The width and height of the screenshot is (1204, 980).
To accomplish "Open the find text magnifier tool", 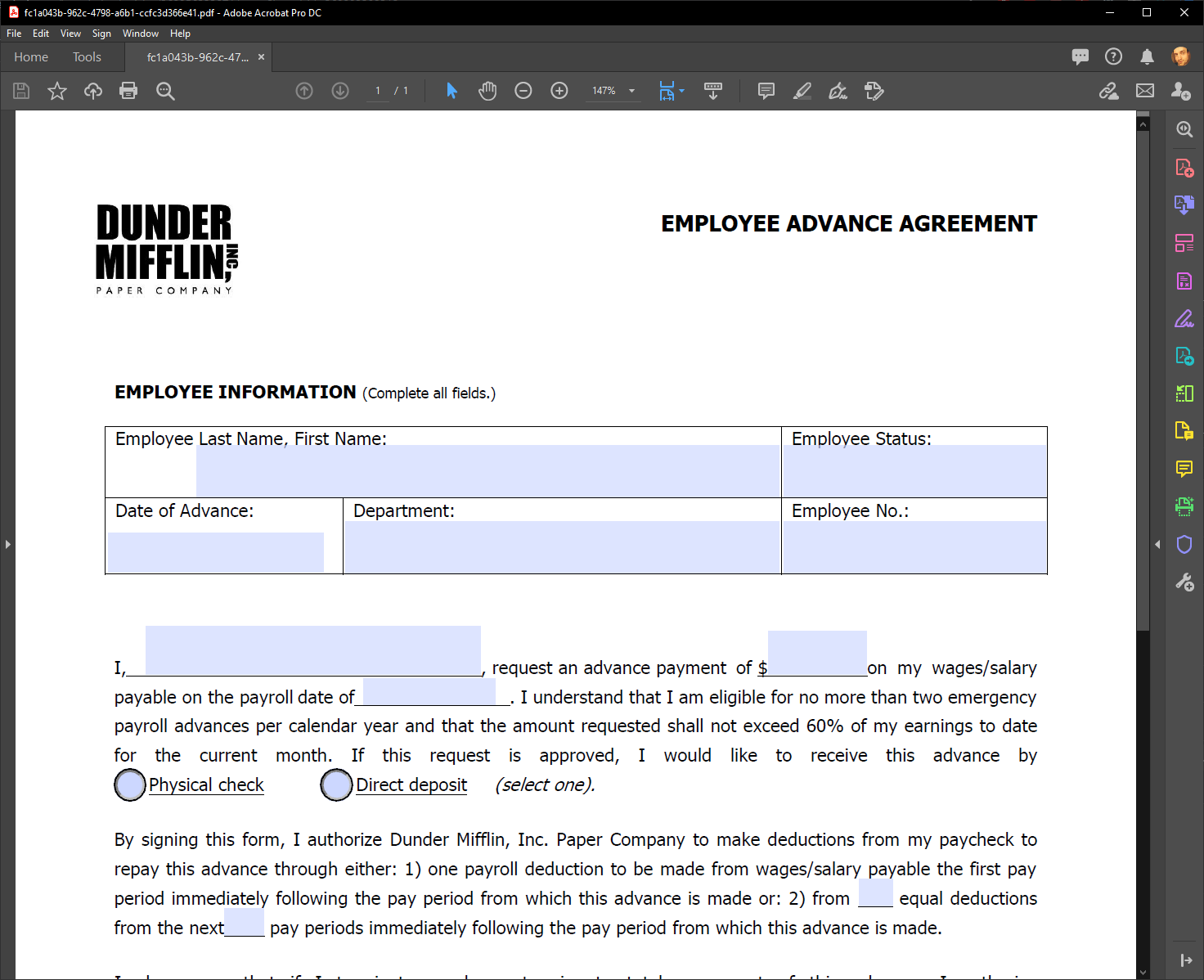I will tap(165, 91).
